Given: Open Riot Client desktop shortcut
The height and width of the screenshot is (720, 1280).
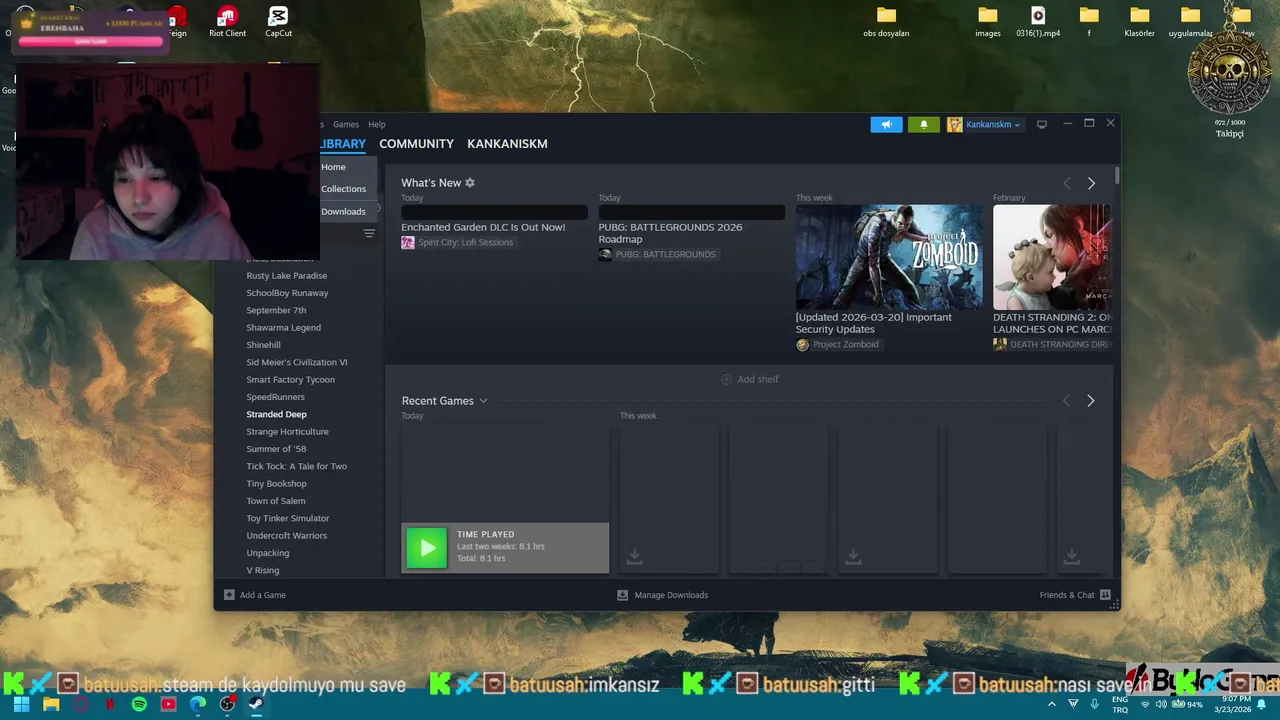Looking at the screenshot, I should [x=227, y=21].
